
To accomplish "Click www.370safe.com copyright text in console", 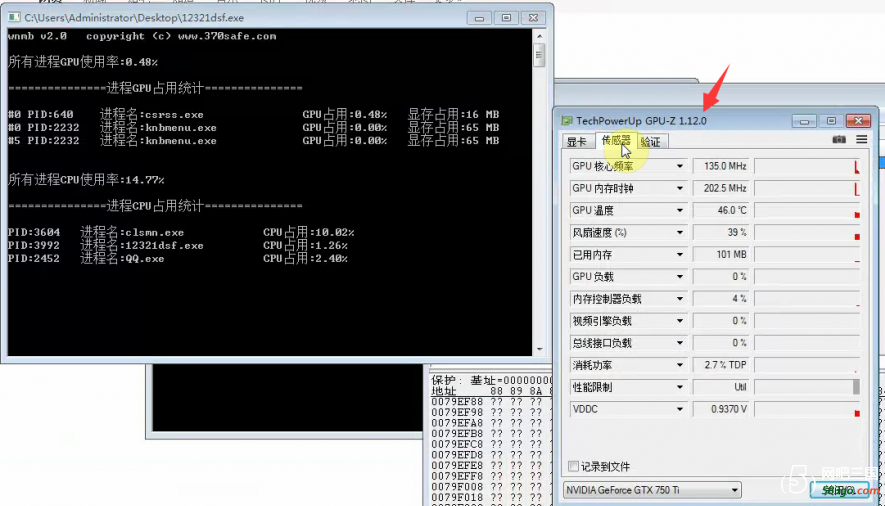I will [227, 36].
